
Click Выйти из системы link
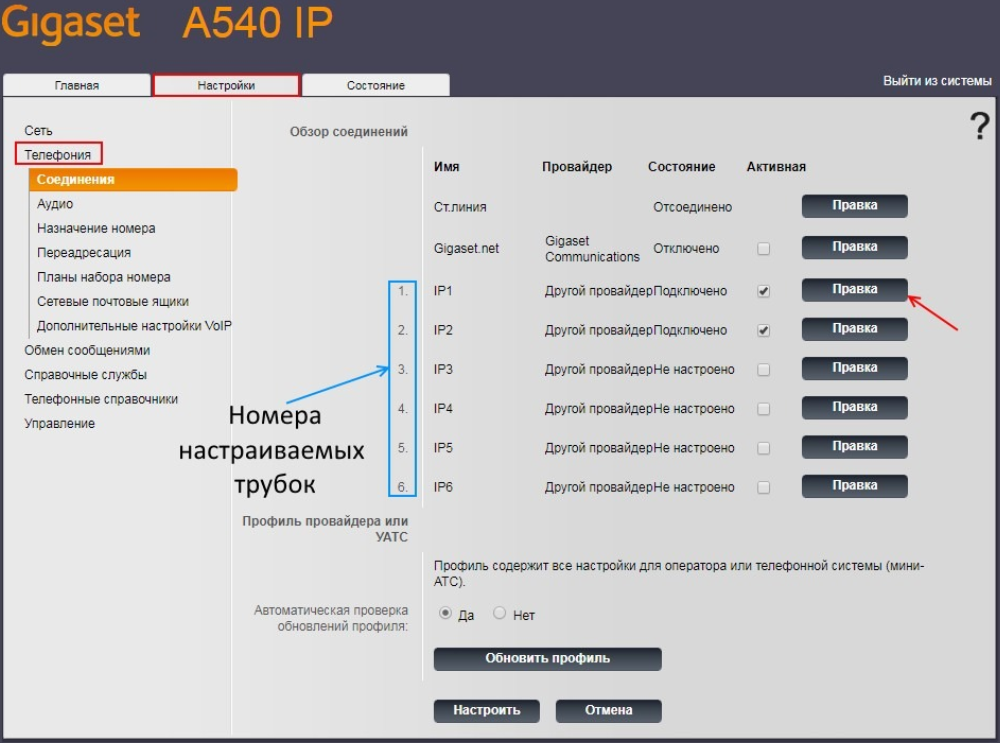[937, 81]
